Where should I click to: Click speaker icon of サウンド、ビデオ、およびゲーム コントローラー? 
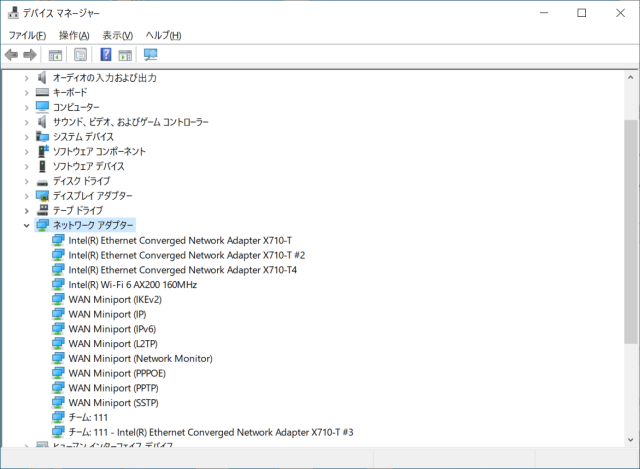(x=42, y=122)
